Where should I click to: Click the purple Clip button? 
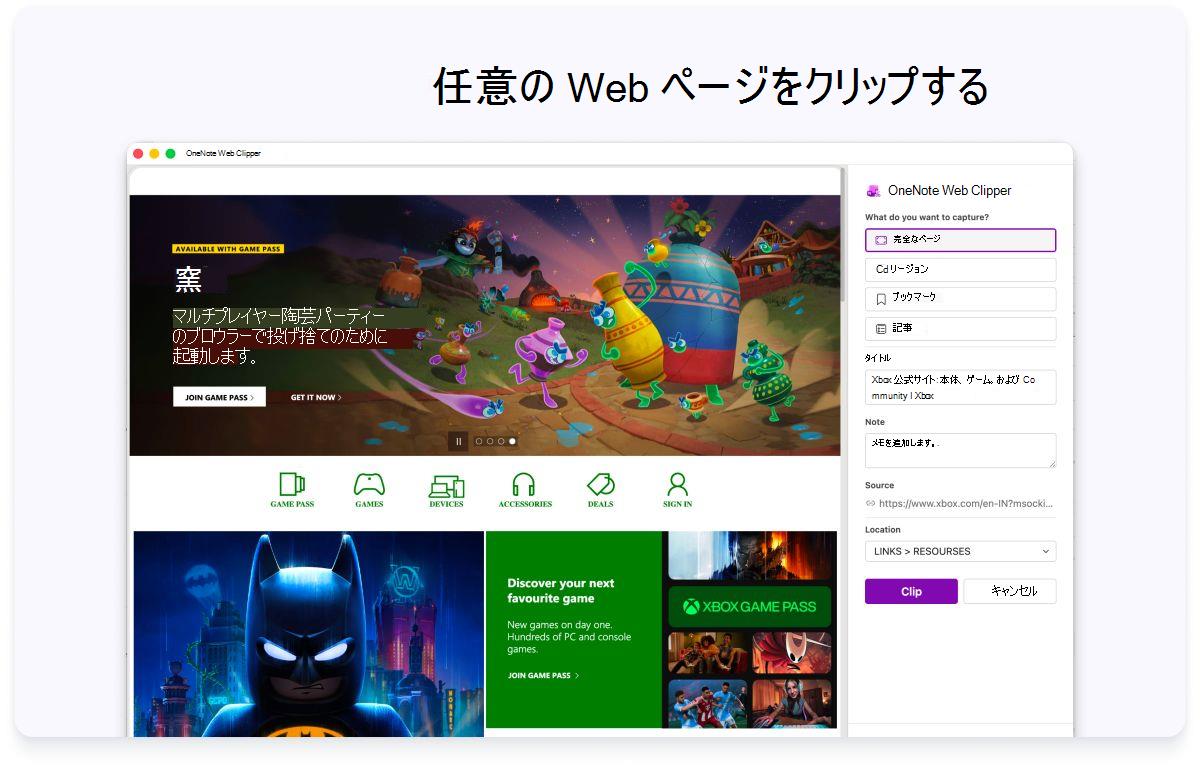tap(911, 591)
